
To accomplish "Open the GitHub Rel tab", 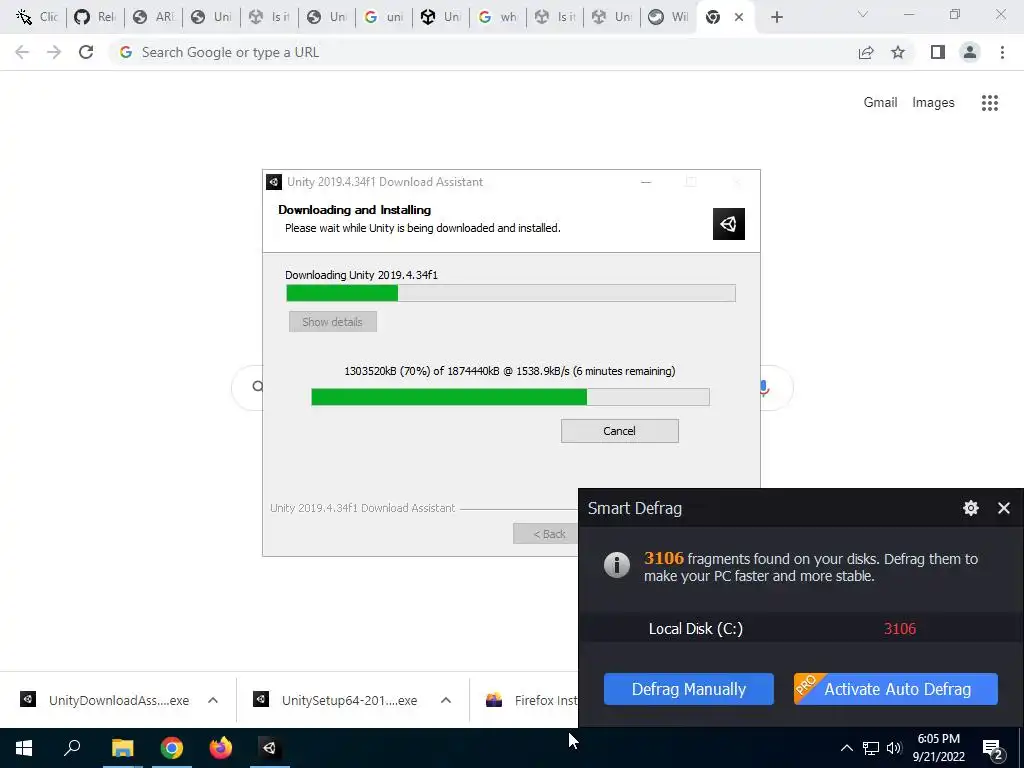I will (x=94, y=17).
